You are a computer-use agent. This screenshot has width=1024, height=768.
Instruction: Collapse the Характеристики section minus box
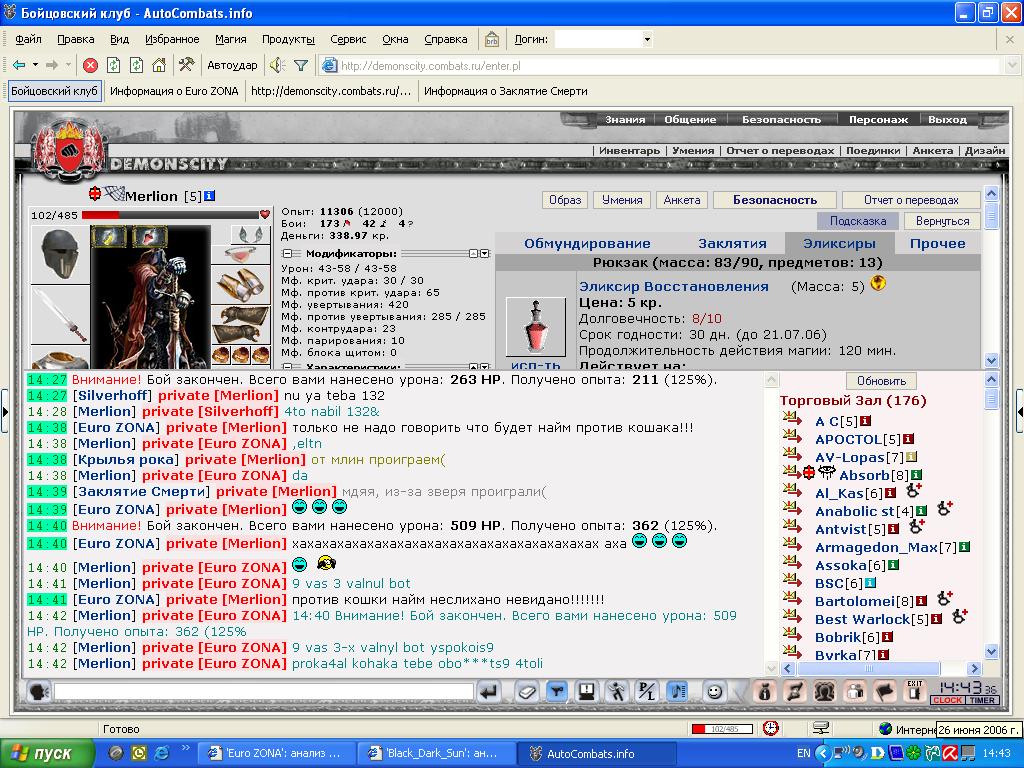(x=287, y=367)
